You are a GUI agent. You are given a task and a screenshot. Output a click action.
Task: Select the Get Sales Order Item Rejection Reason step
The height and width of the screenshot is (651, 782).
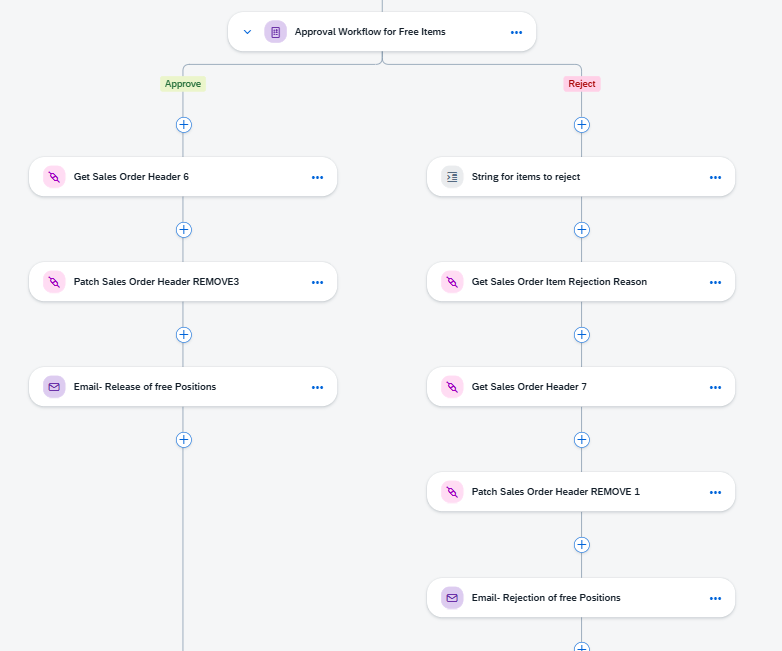(x=581, y=282)
